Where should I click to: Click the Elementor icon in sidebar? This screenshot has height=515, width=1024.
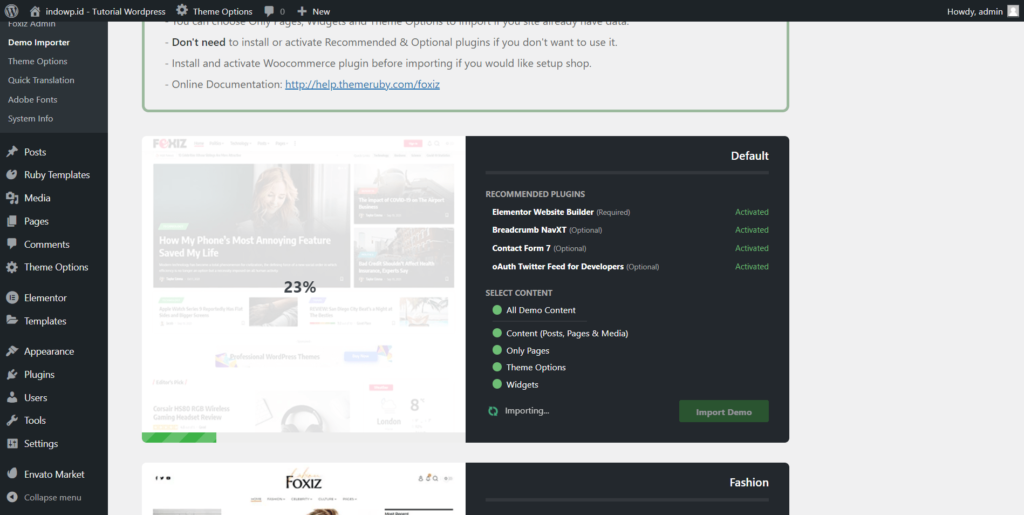(x=12, y=298)
